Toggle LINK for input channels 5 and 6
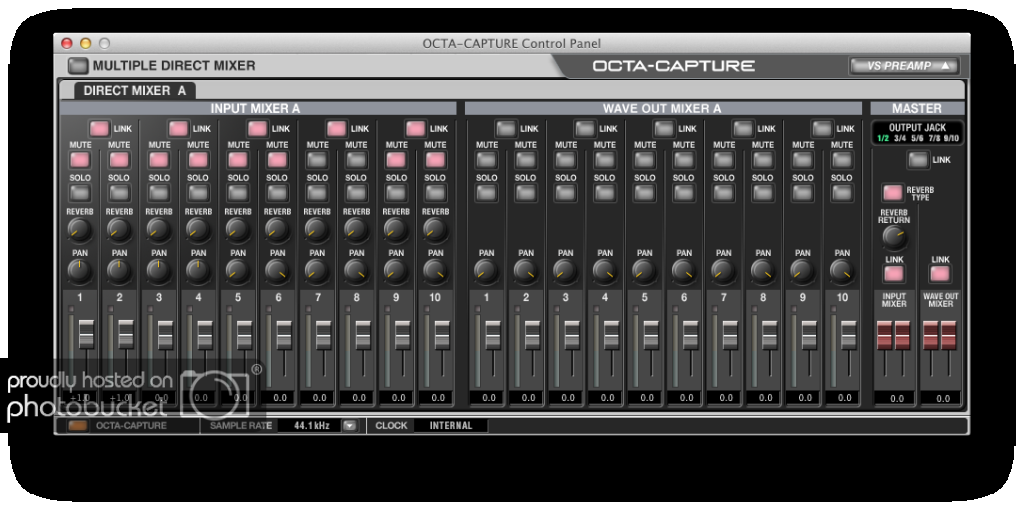 [258, 129]
